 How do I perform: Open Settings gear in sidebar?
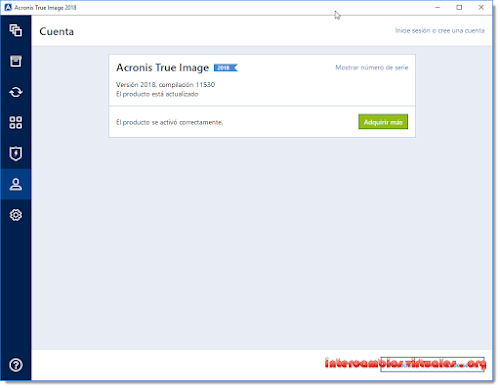16,215
